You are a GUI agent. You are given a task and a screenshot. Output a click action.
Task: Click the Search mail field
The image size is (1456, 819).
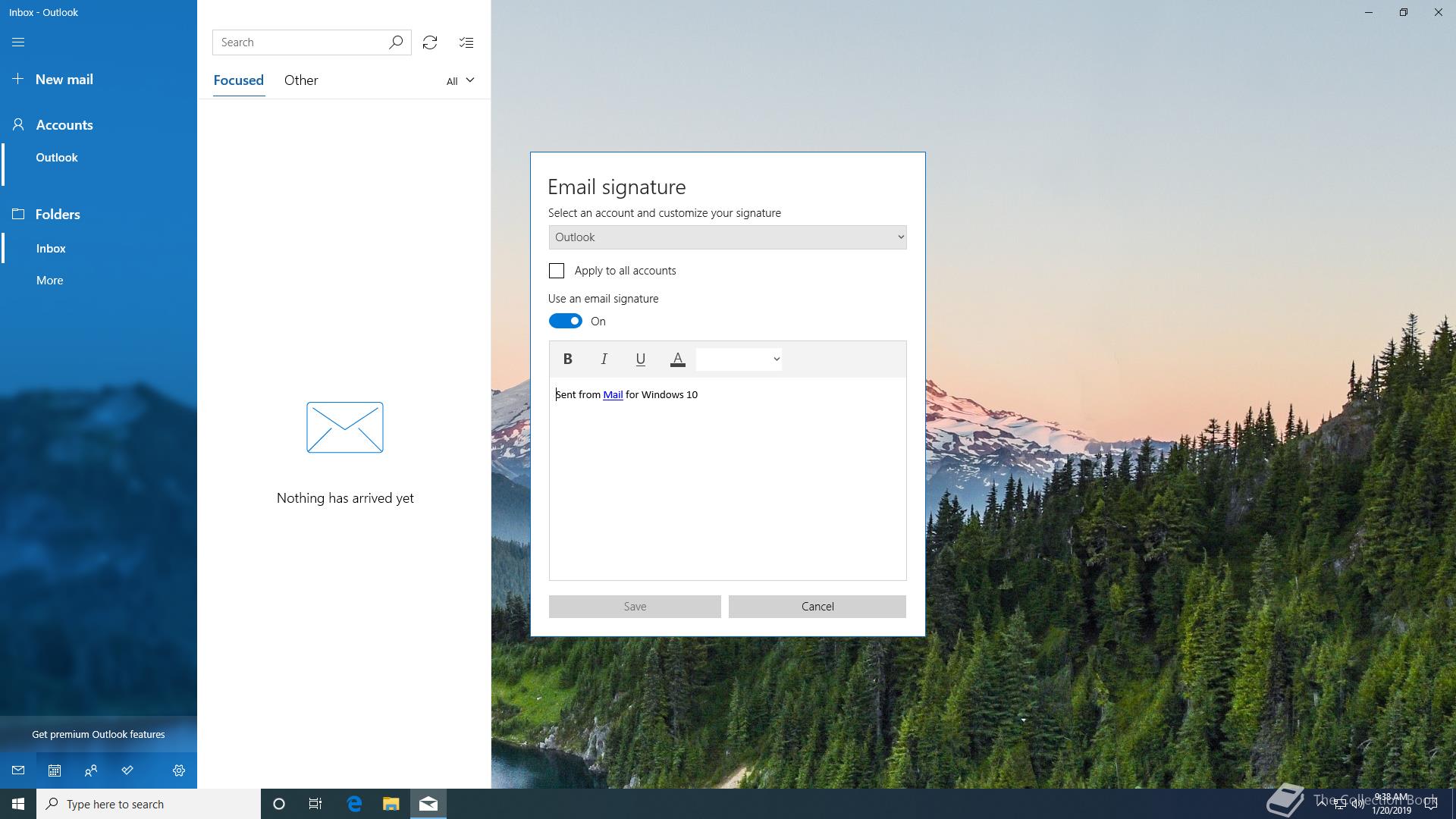point(301,42)
